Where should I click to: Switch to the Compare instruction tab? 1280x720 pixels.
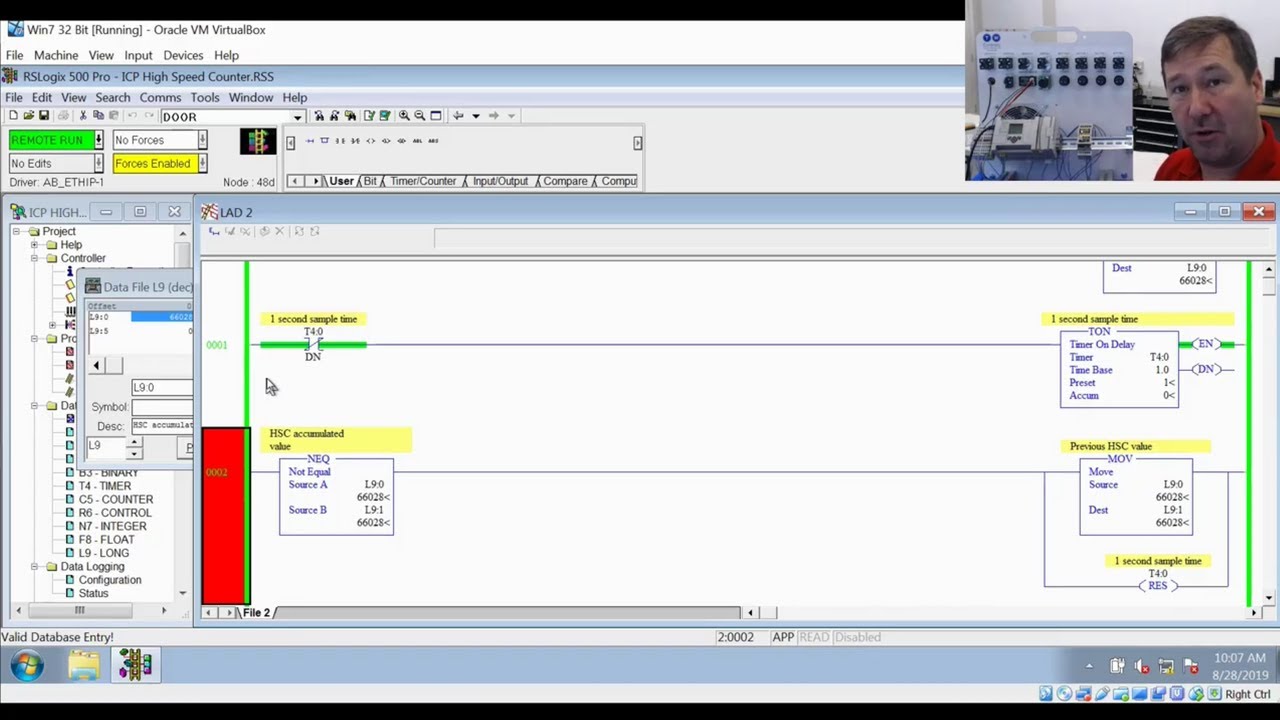(x=565, y=181)
